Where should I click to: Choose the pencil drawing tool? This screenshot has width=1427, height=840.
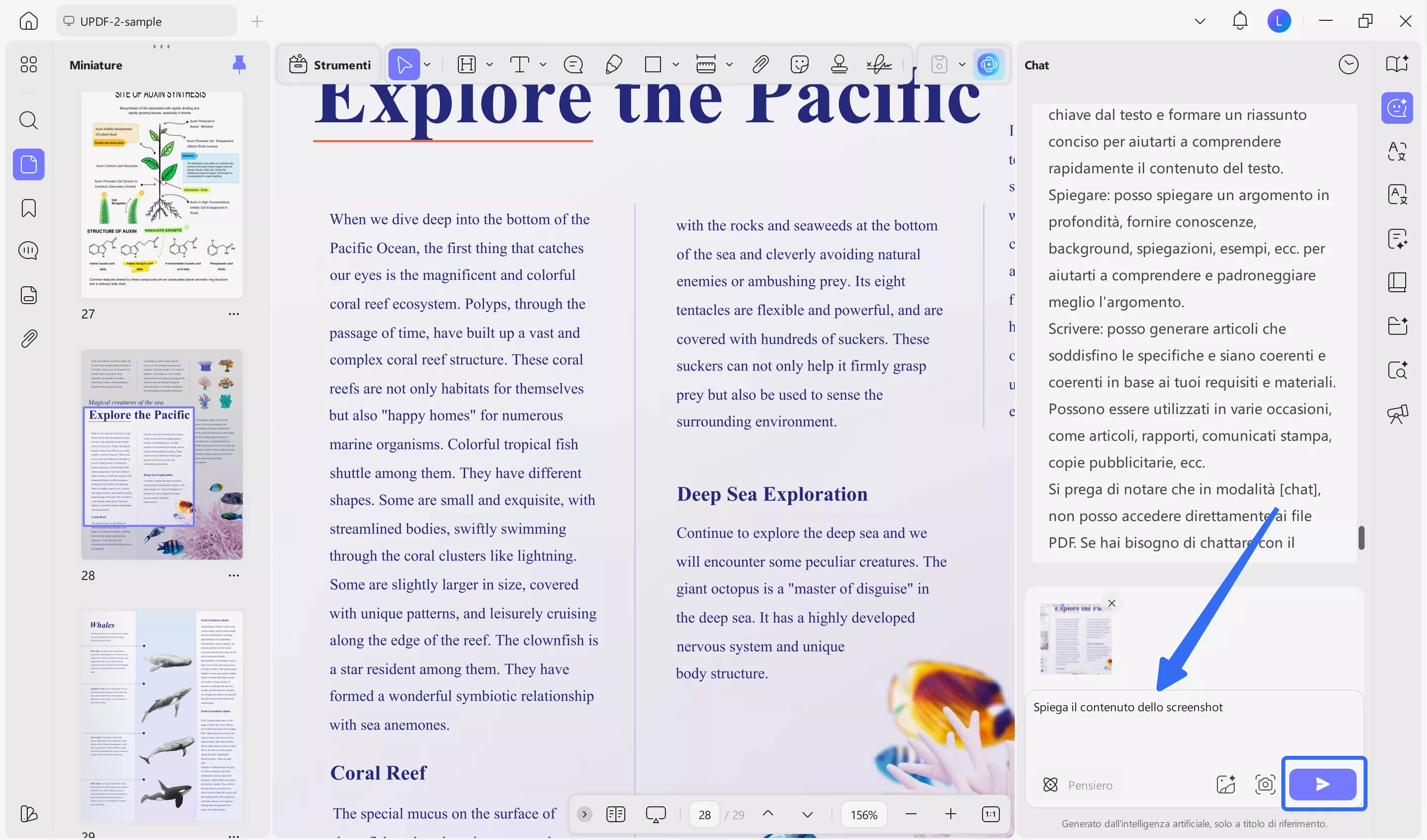(614, 64)
